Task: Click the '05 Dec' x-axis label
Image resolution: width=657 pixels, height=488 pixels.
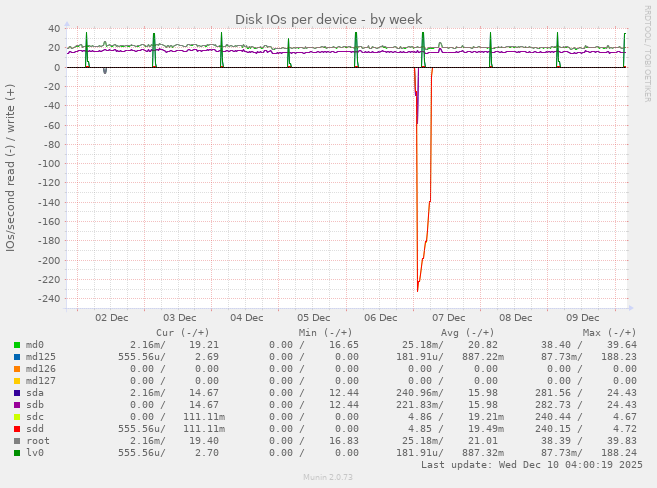Action: [314, 318]
